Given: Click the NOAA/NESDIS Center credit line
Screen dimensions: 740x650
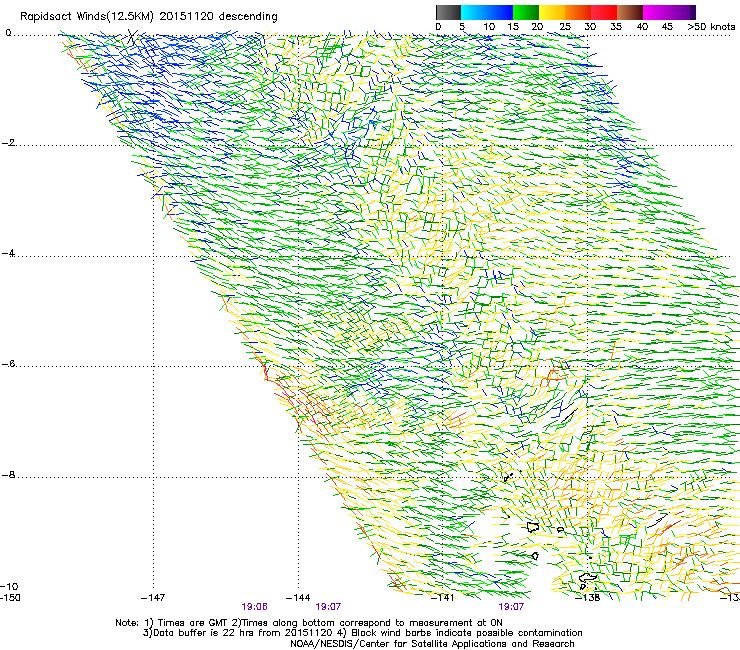Looking at the screenshot, I should (x=432, y=644).
